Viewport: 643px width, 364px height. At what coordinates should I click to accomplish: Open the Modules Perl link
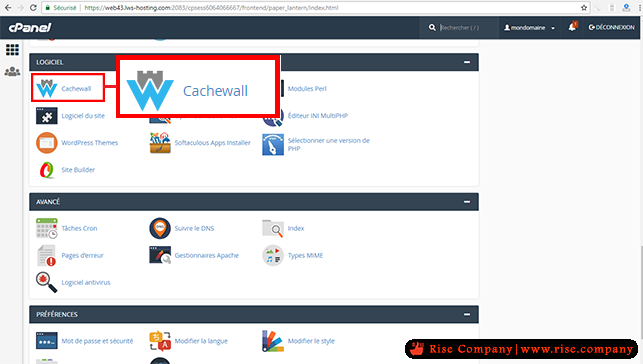point(307,89)
